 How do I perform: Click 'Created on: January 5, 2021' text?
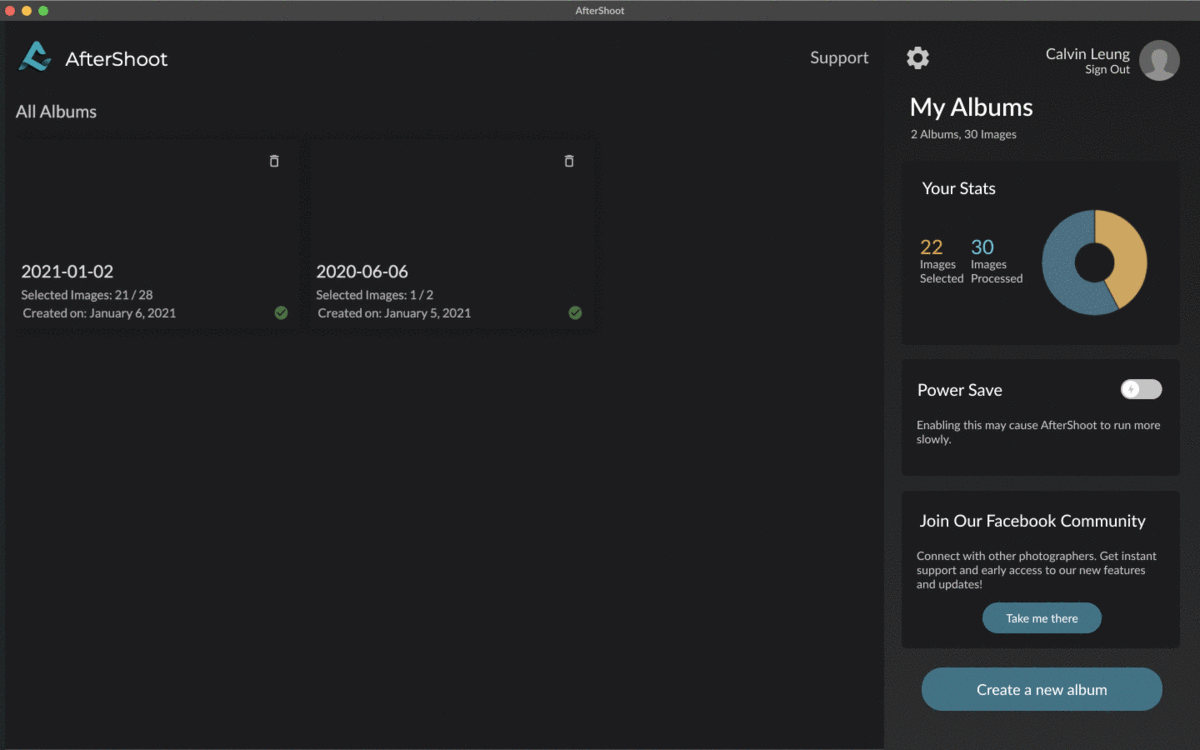click(x=394, y=313)
